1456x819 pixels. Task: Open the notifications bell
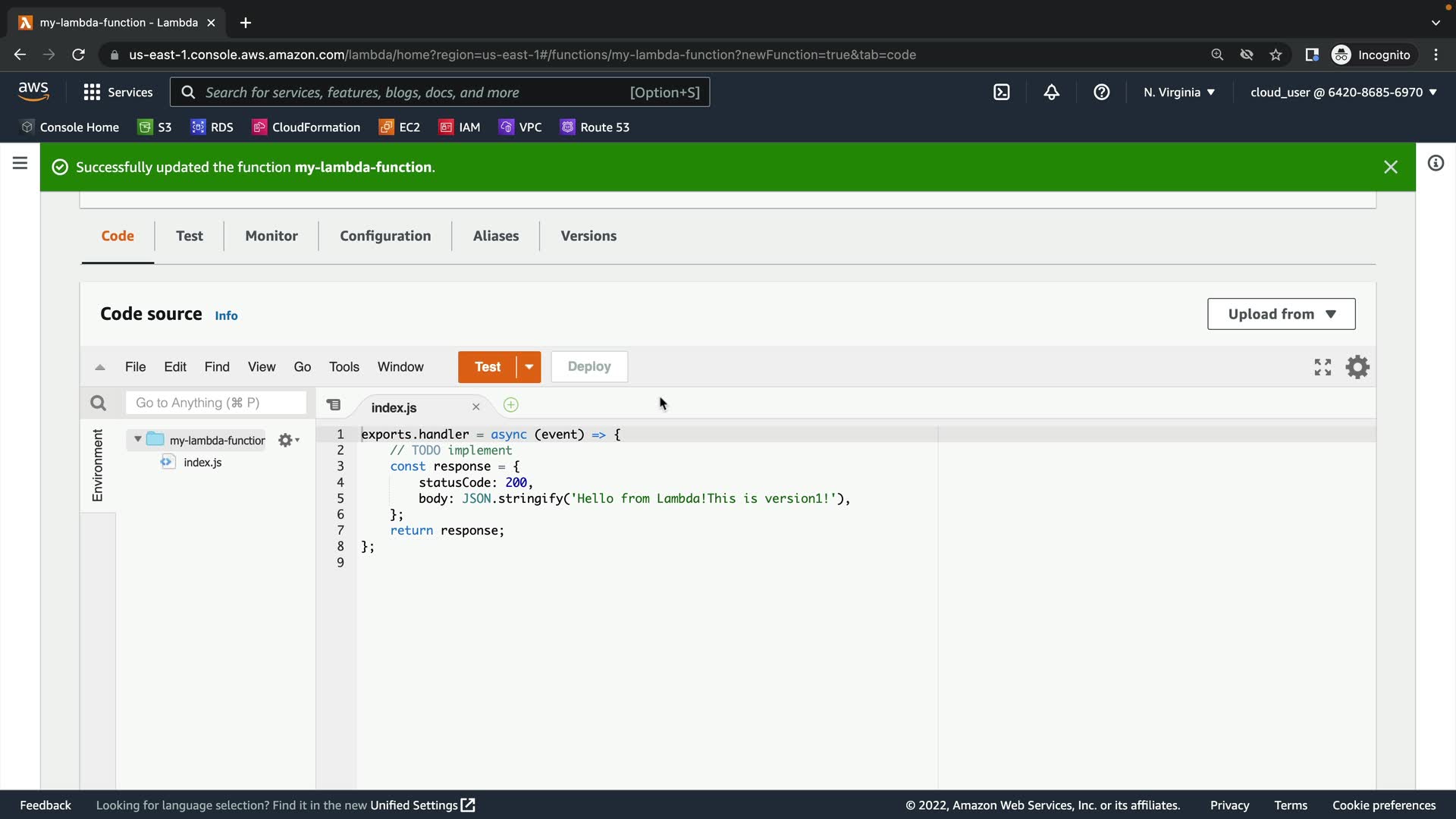coord(1051,93)
